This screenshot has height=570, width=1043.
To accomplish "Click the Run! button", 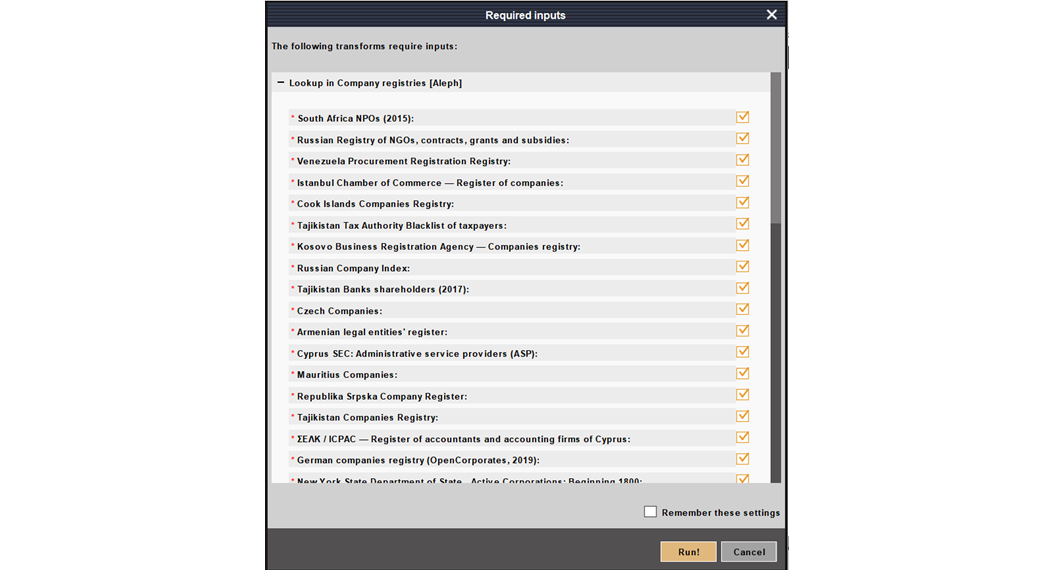I will [x=688, y=551].
